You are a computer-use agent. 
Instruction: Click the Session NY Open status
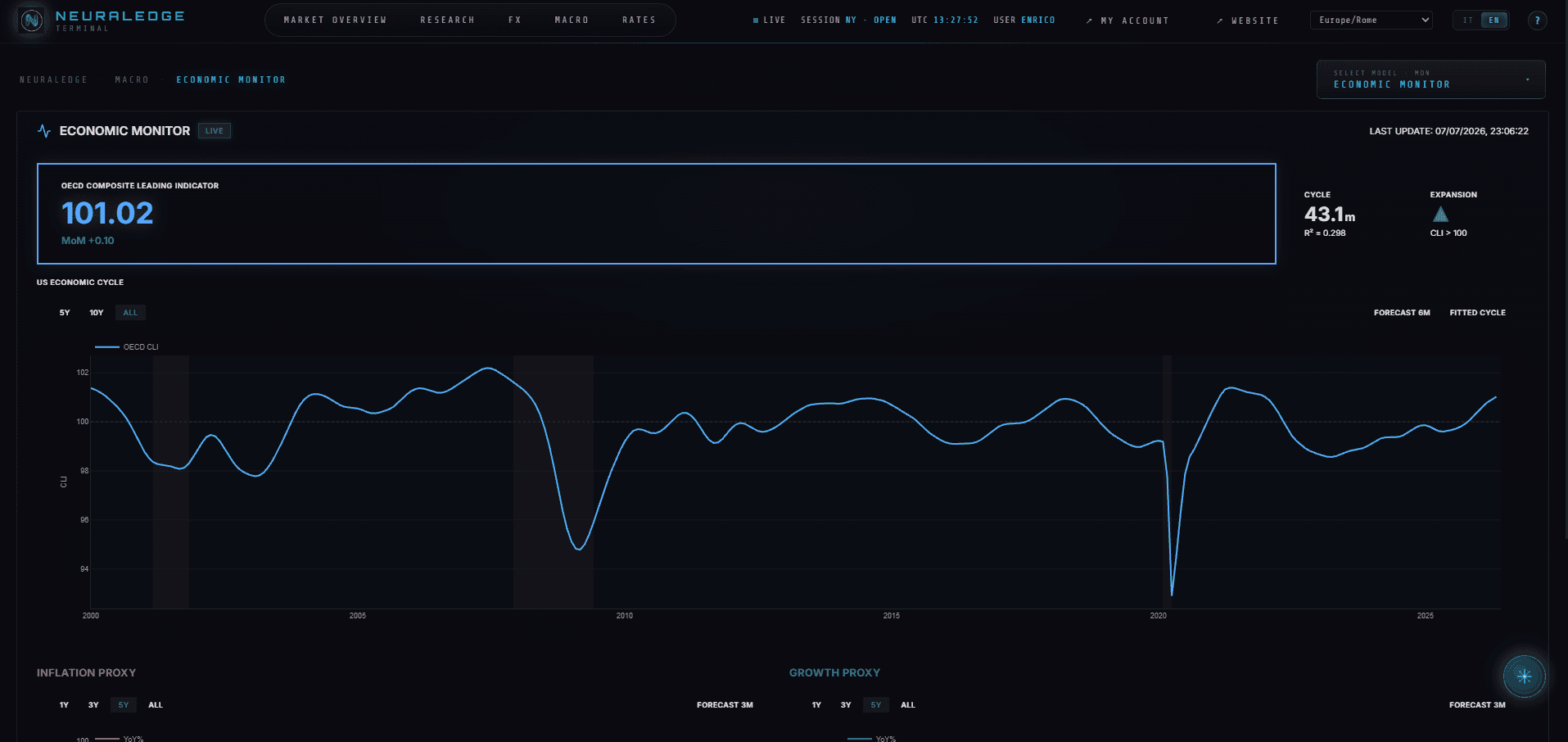click(x=848, y=20)
